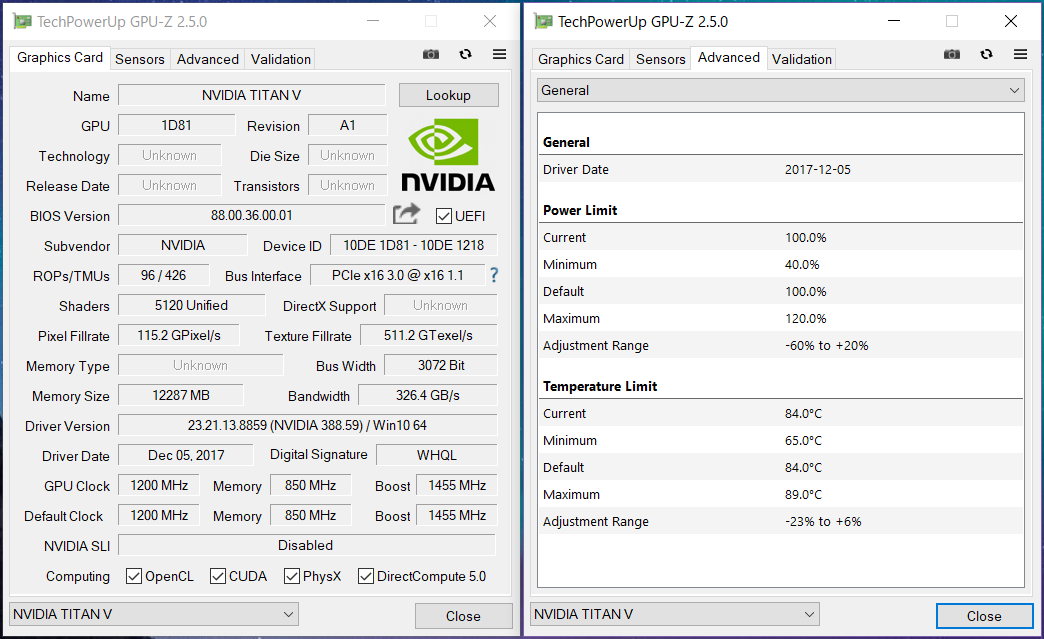Minimize the left GPU-Z window

[x=373, y=21]
